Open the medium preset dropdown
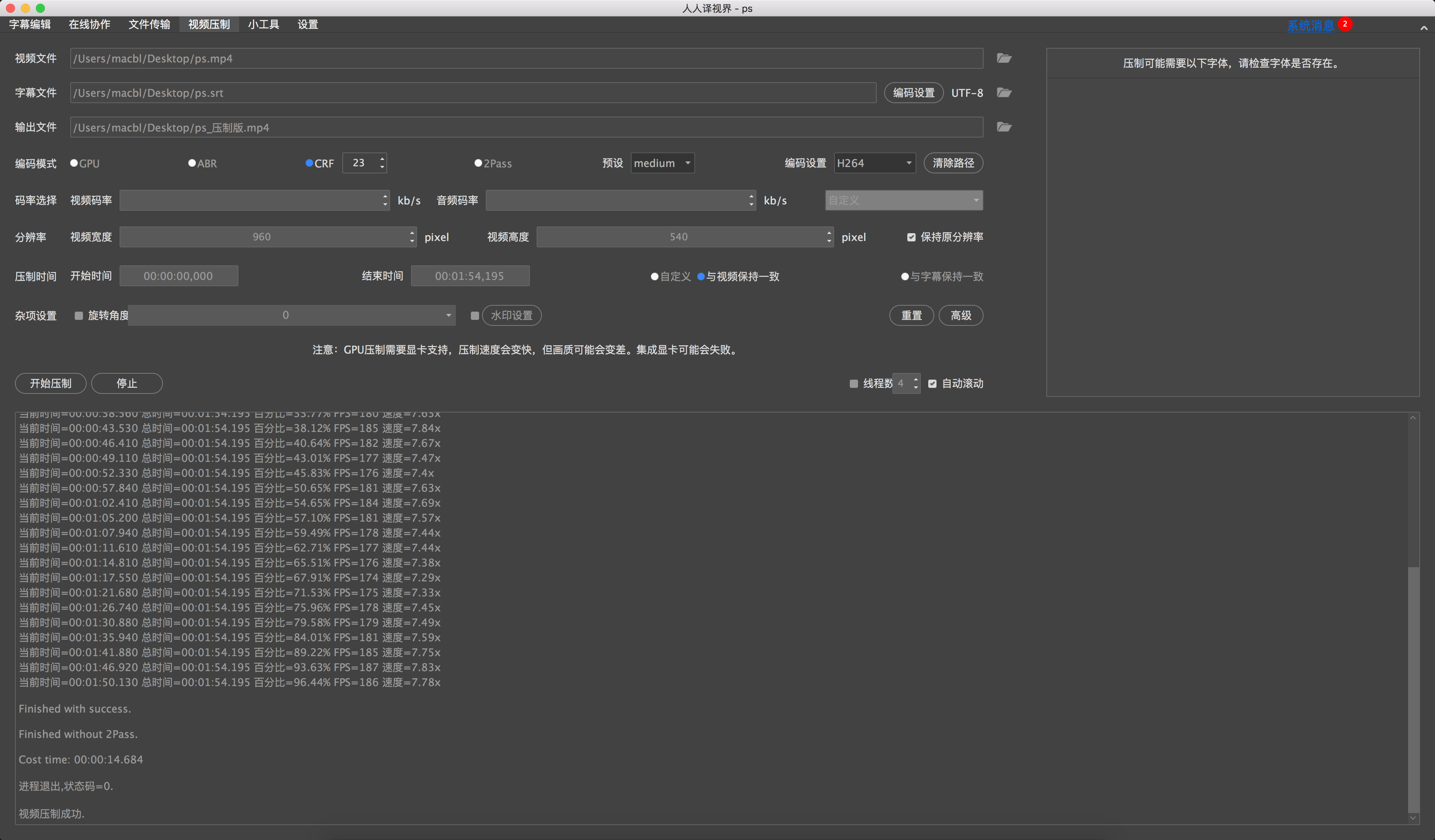 (x=662, y=163)
